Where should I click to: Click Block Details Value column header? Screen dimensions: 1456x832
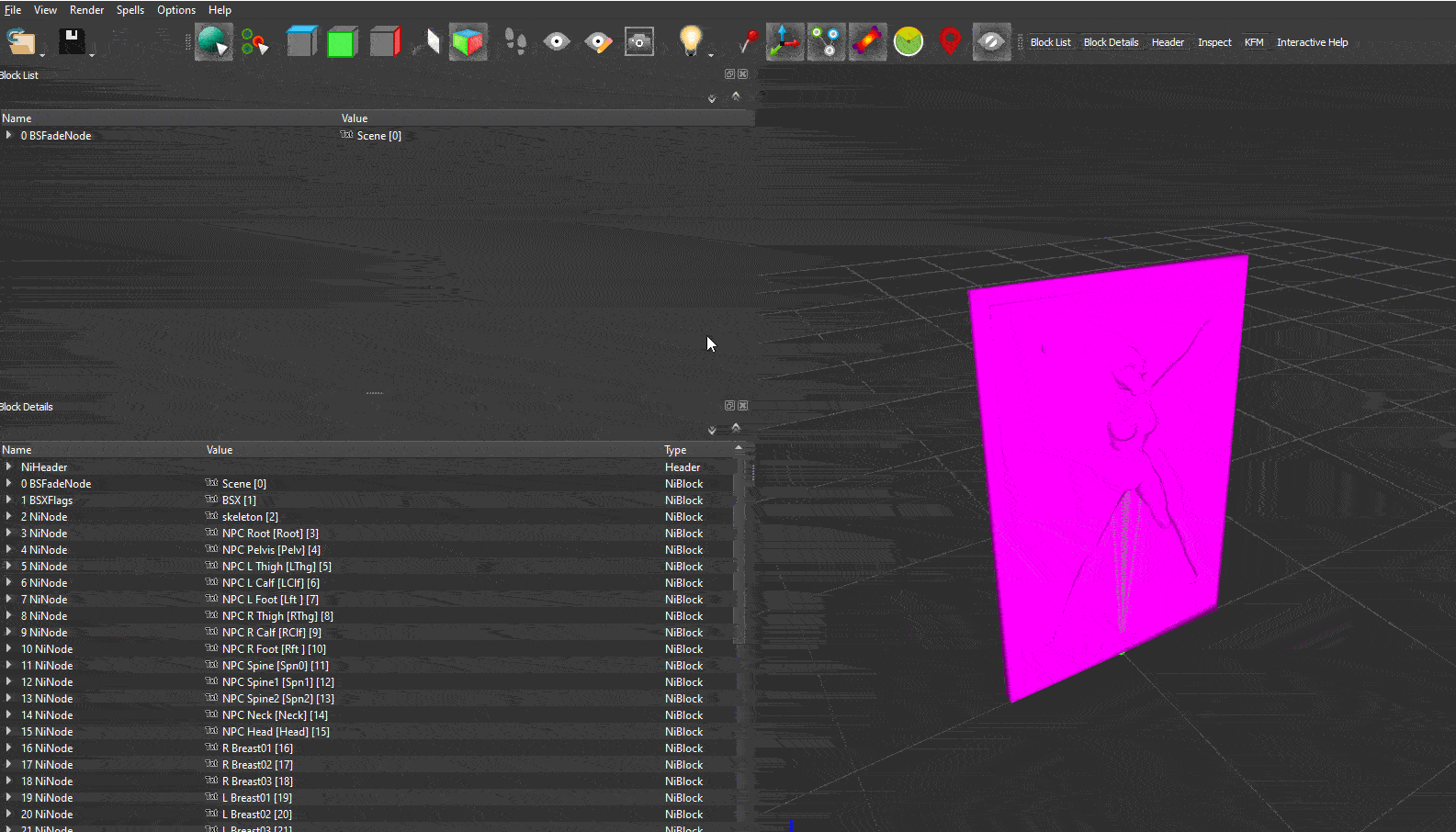pos(433,450)
